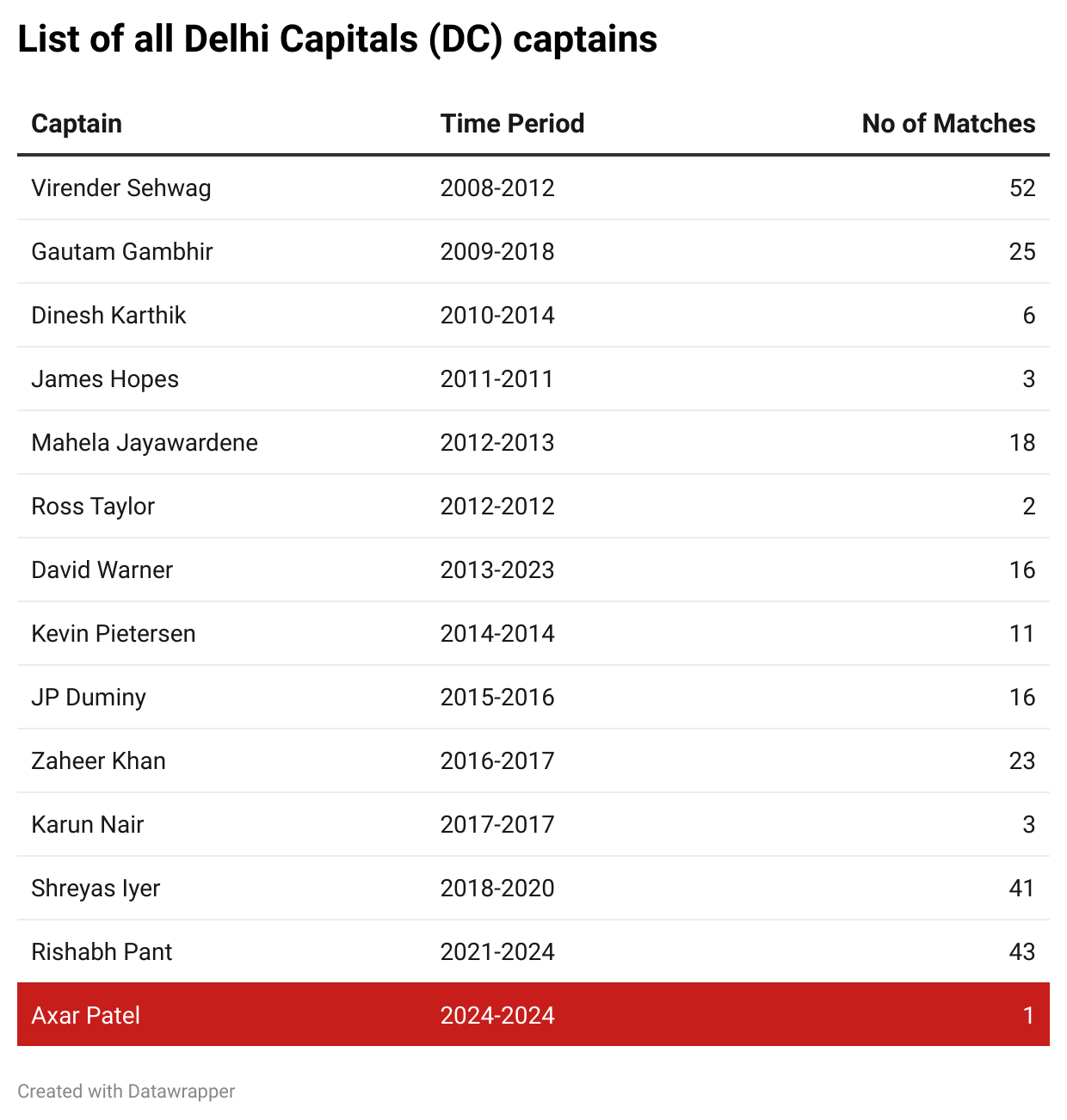Viewport: 1067px width, 1120px height.
Task: Select the highlighted Axar Patel row
Action: 533,1015
